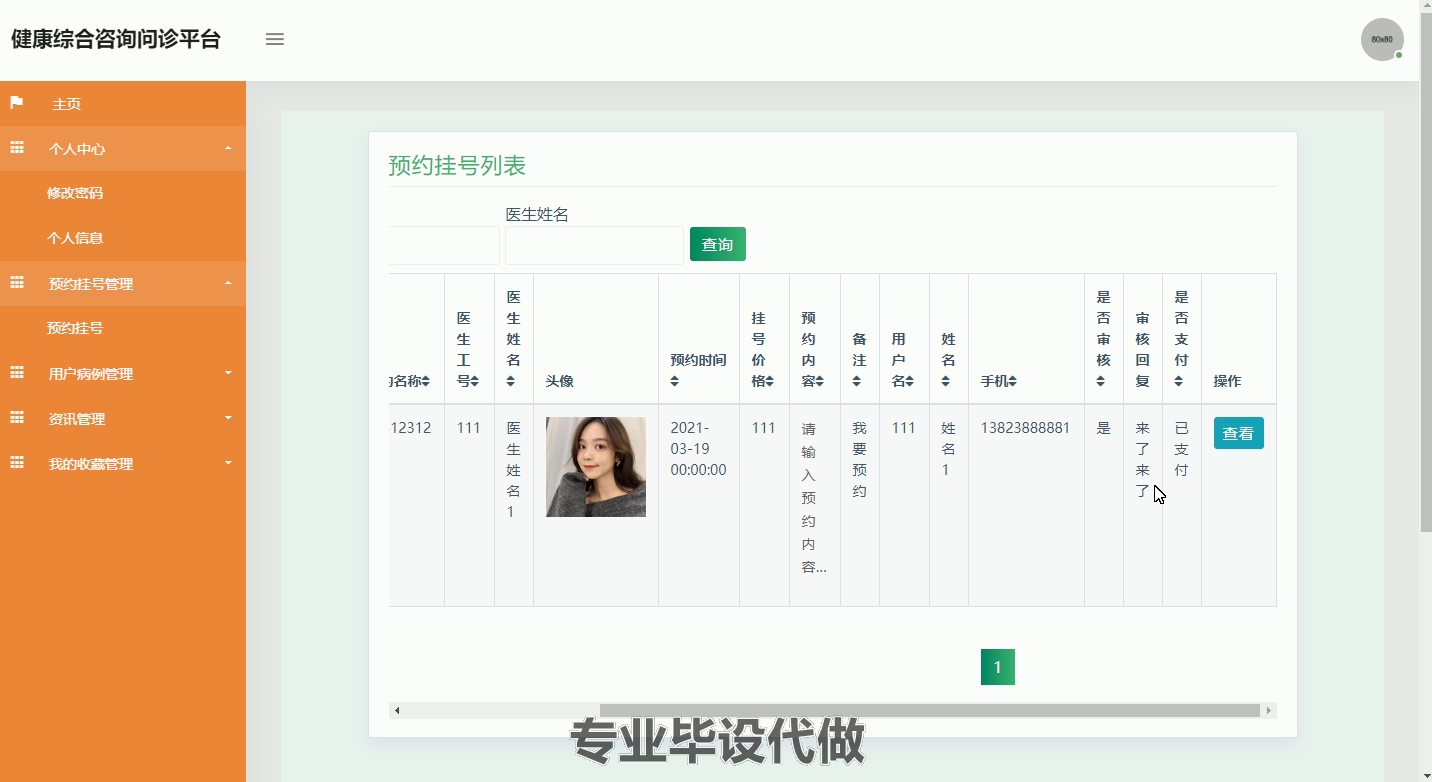Sort by 医生工号 column arrows
The width and height of the screenshot is (1432, 782).
(475, 381)
